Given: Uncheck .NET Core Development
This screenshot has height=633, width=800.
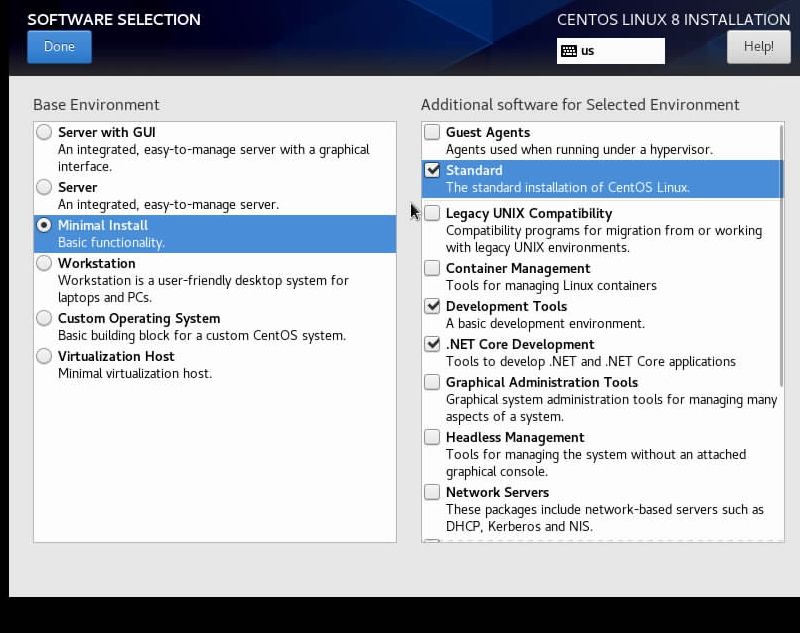Looking at the screenshot, I should coord(432,344).
